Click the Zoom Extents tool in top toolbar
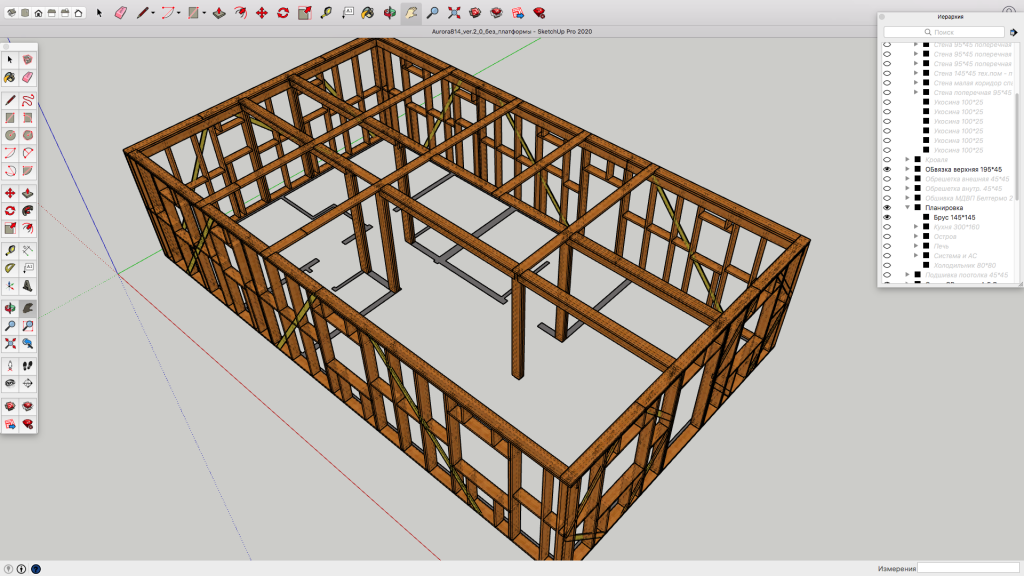Screen dimensions: 1024x576 click(x=454, y=13)
